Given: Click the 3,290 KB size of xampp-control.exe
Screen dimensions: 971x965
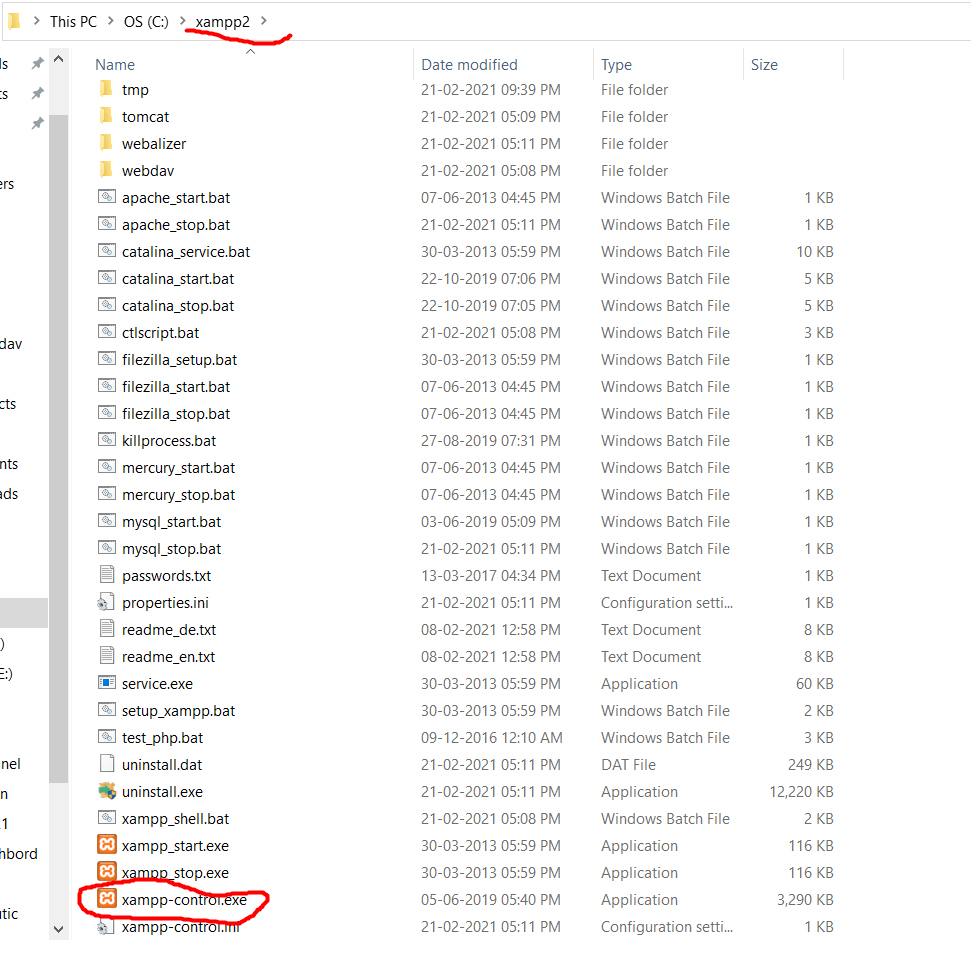Looking at the screenshot, I should click(805, 899).
